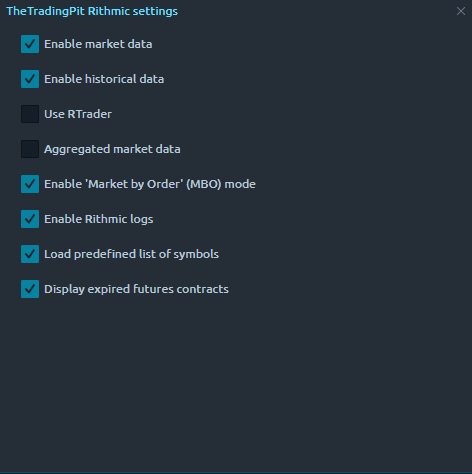Uncheck Load predefined list of symbols box
The width and height of the screenshot is (472, 474).
(30, 254)
